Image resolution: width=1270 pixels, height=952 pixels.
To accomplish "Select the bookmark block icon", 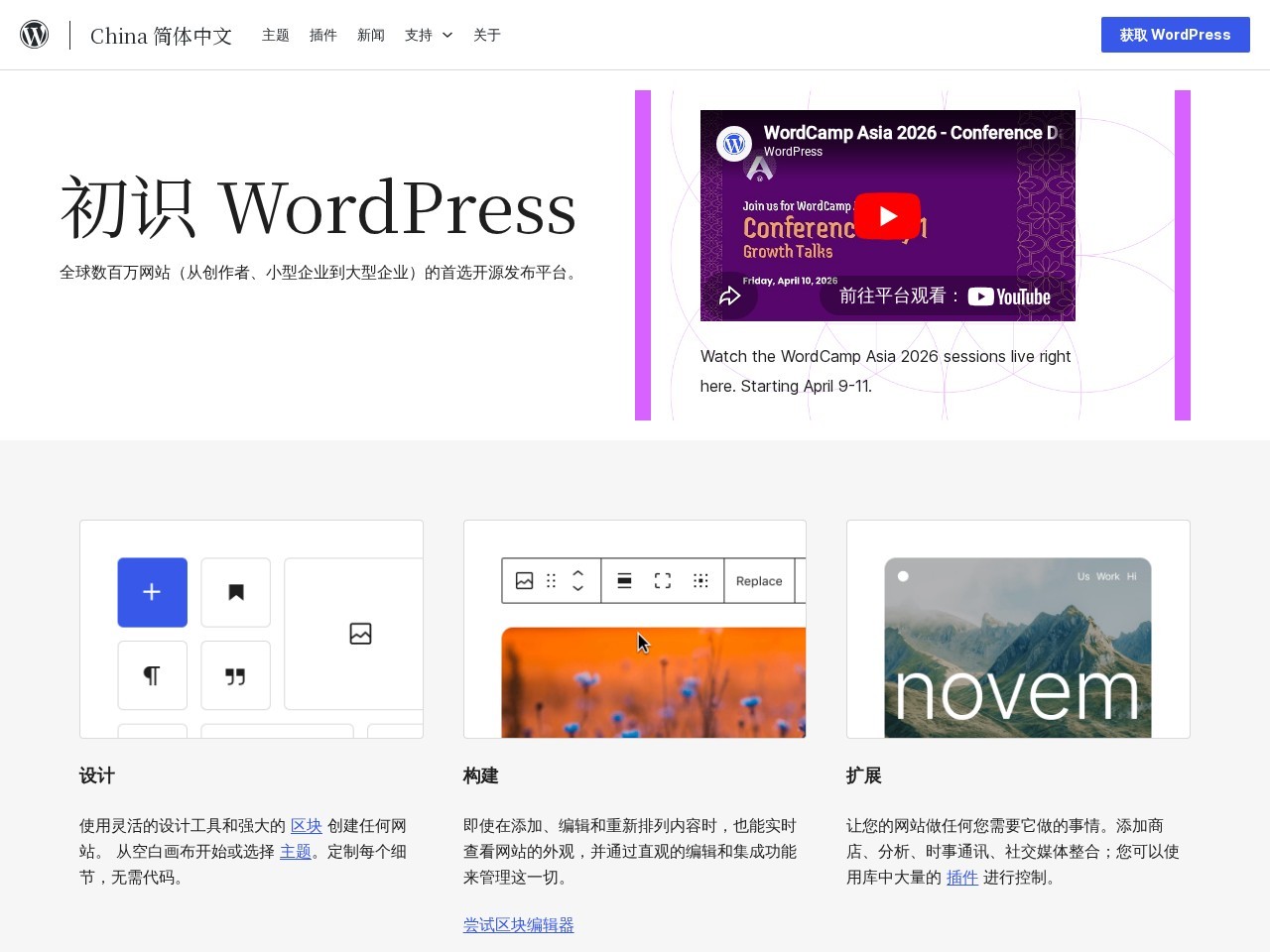I will point(235,592).
